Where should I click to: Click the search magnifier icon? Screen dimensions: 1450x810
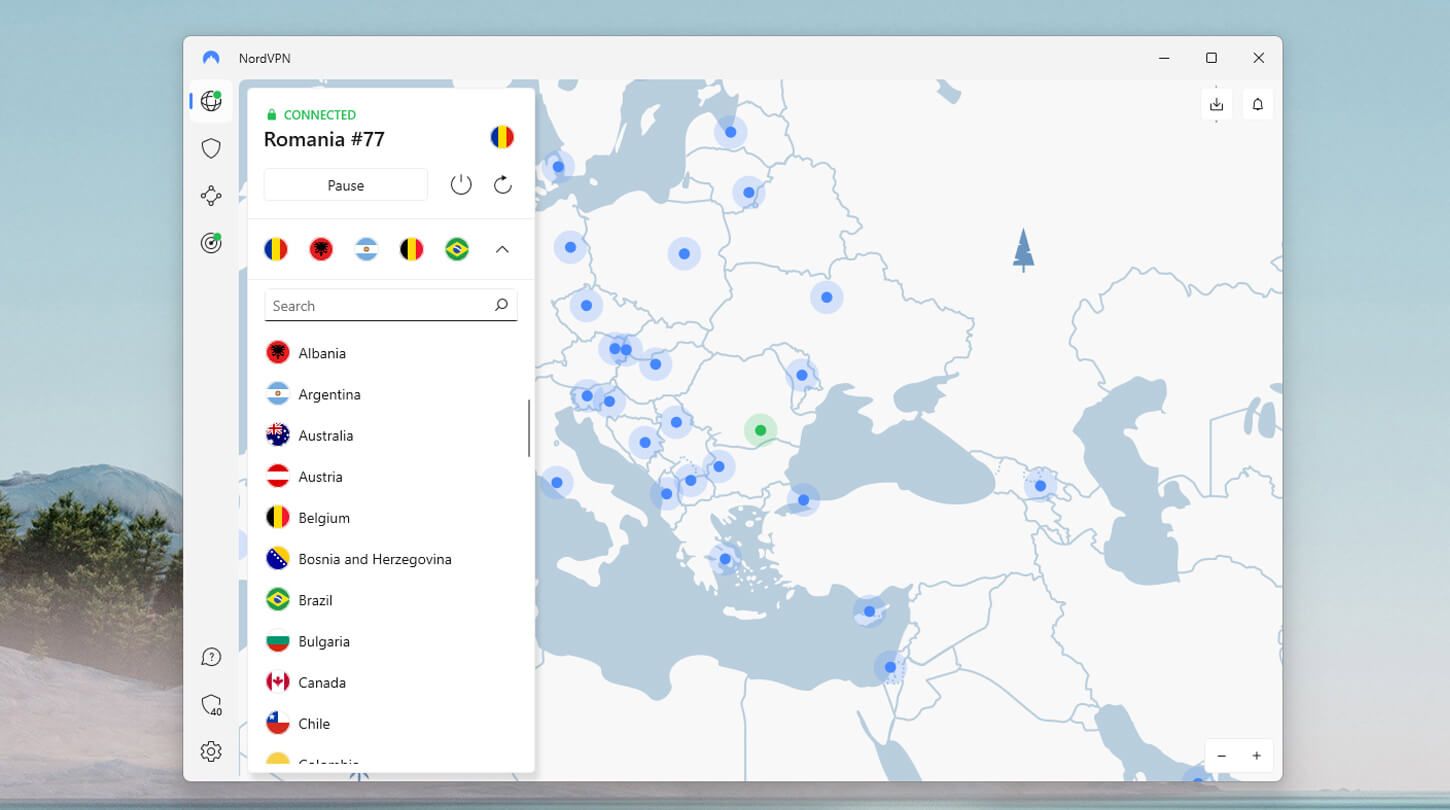point(501,305)
